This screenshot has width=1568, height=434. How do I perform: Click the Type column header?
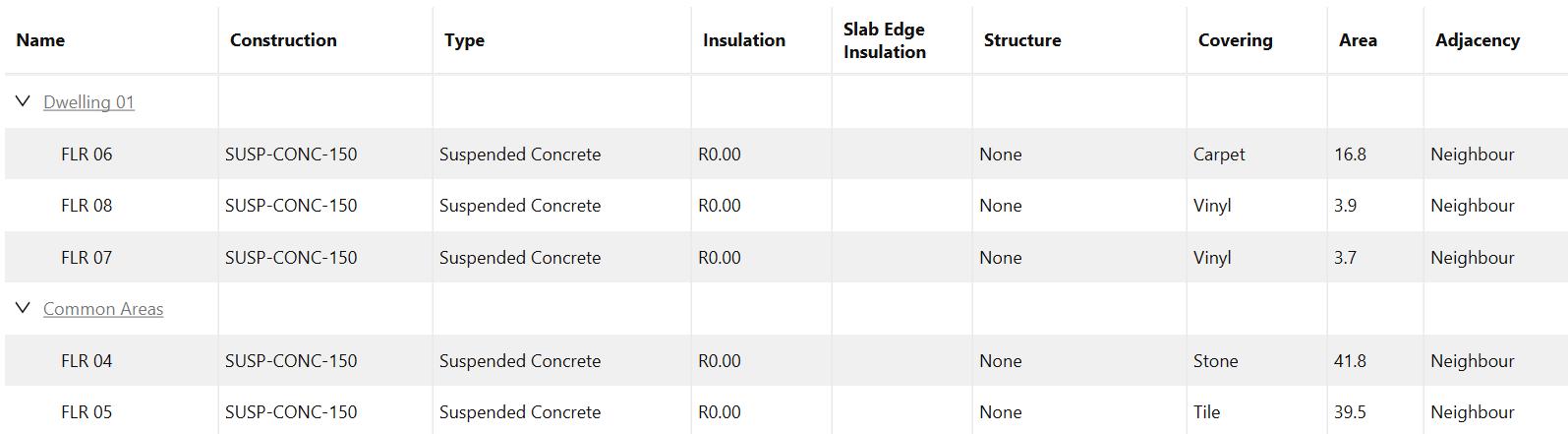coord(464,40)
